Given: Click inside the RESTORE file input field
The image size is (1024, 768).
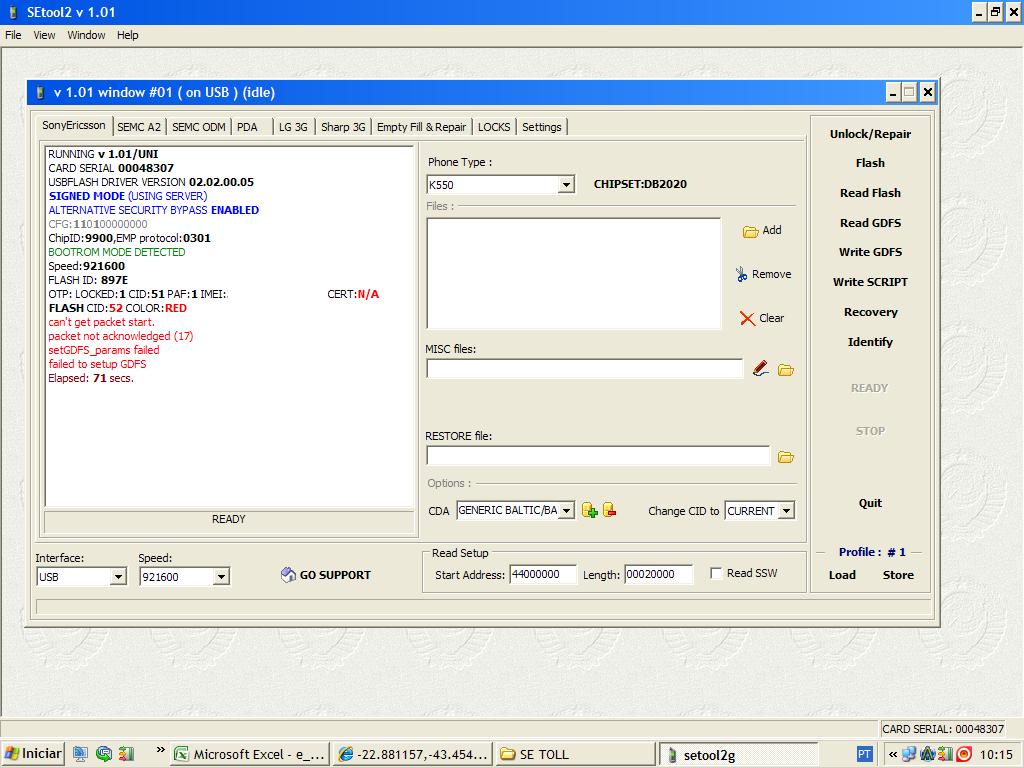Looking at the screenshot, I should (598, 456).
